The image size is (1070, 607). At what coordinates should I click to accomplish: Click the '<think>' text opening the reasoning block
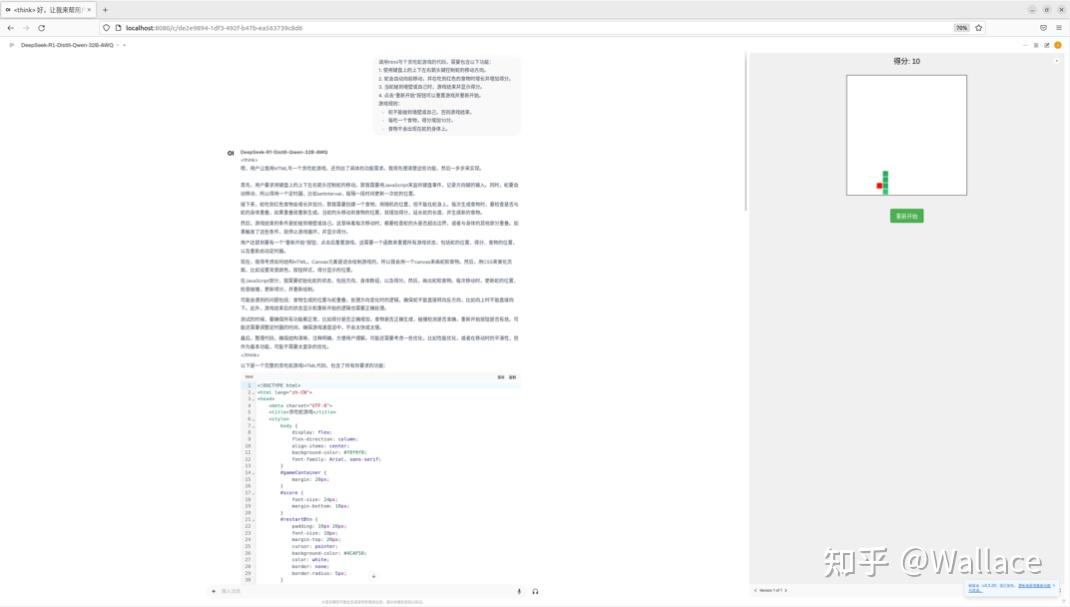[x=250, y=160]
